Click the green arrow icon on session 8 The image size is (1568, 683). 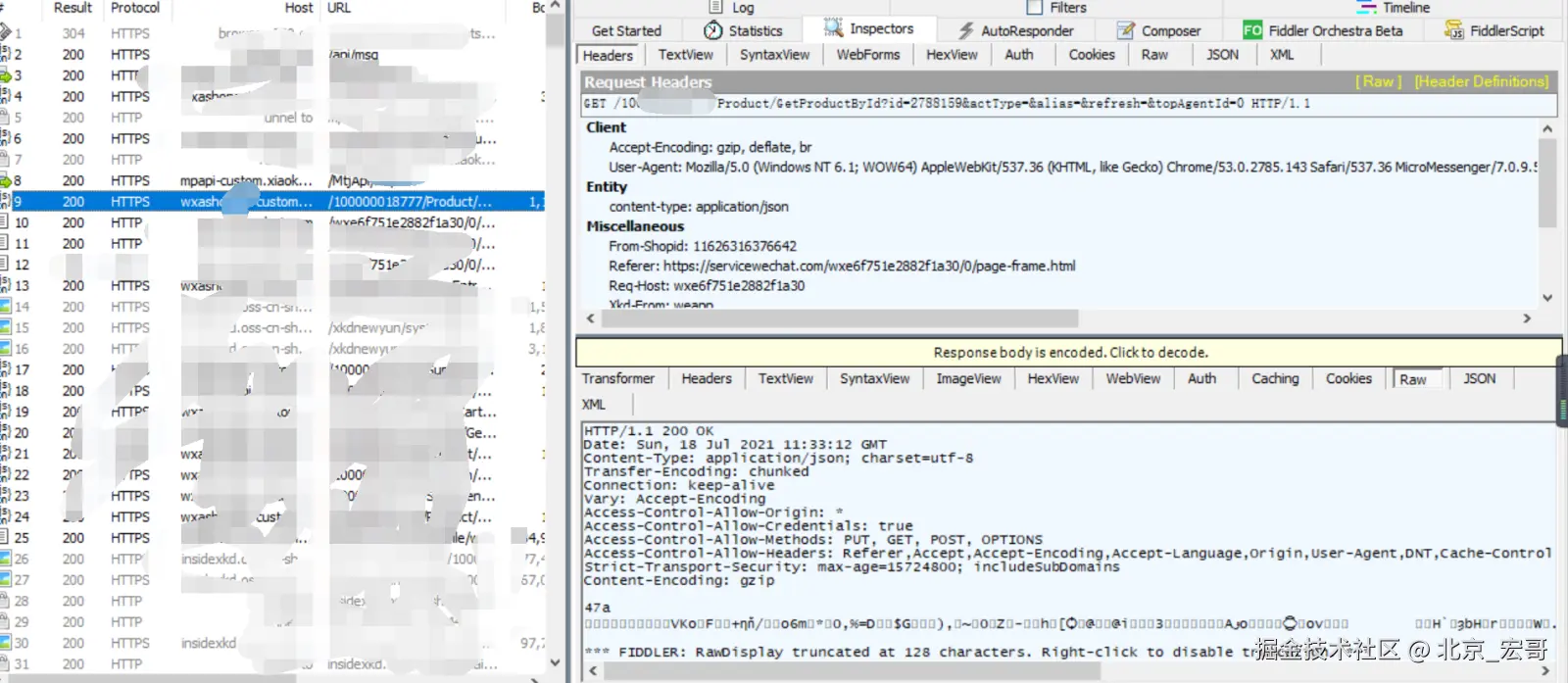5,180
